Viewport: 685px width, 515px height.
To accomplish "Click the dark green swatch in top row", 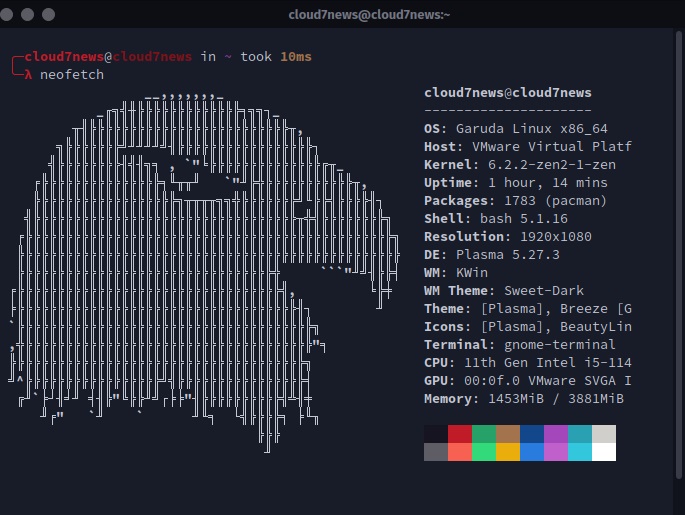I will pos(484,434).
